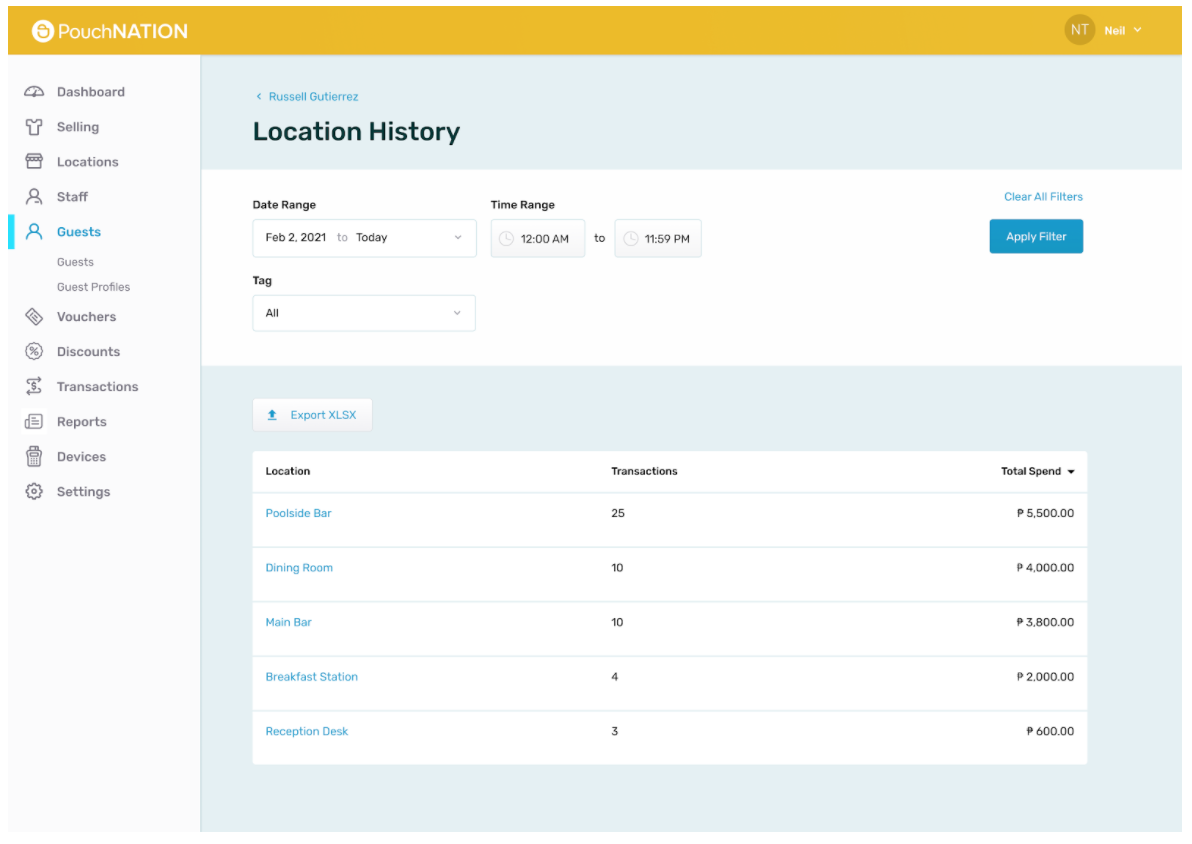Screen dimensions: 1192x844
Task: Open the Settings menu item
Action: (x=84, y=492)
